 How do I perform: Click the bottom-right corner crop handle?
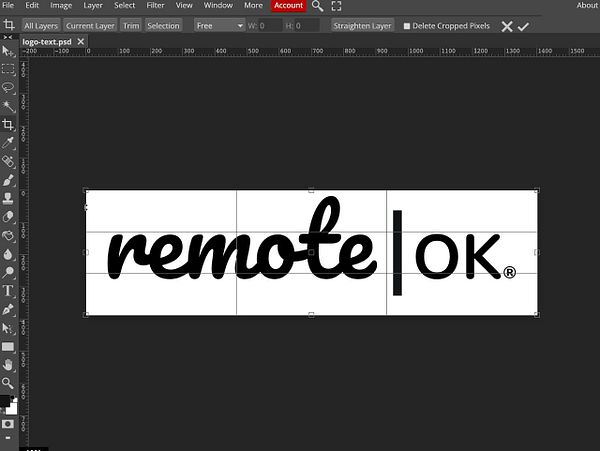pos(537,314)
